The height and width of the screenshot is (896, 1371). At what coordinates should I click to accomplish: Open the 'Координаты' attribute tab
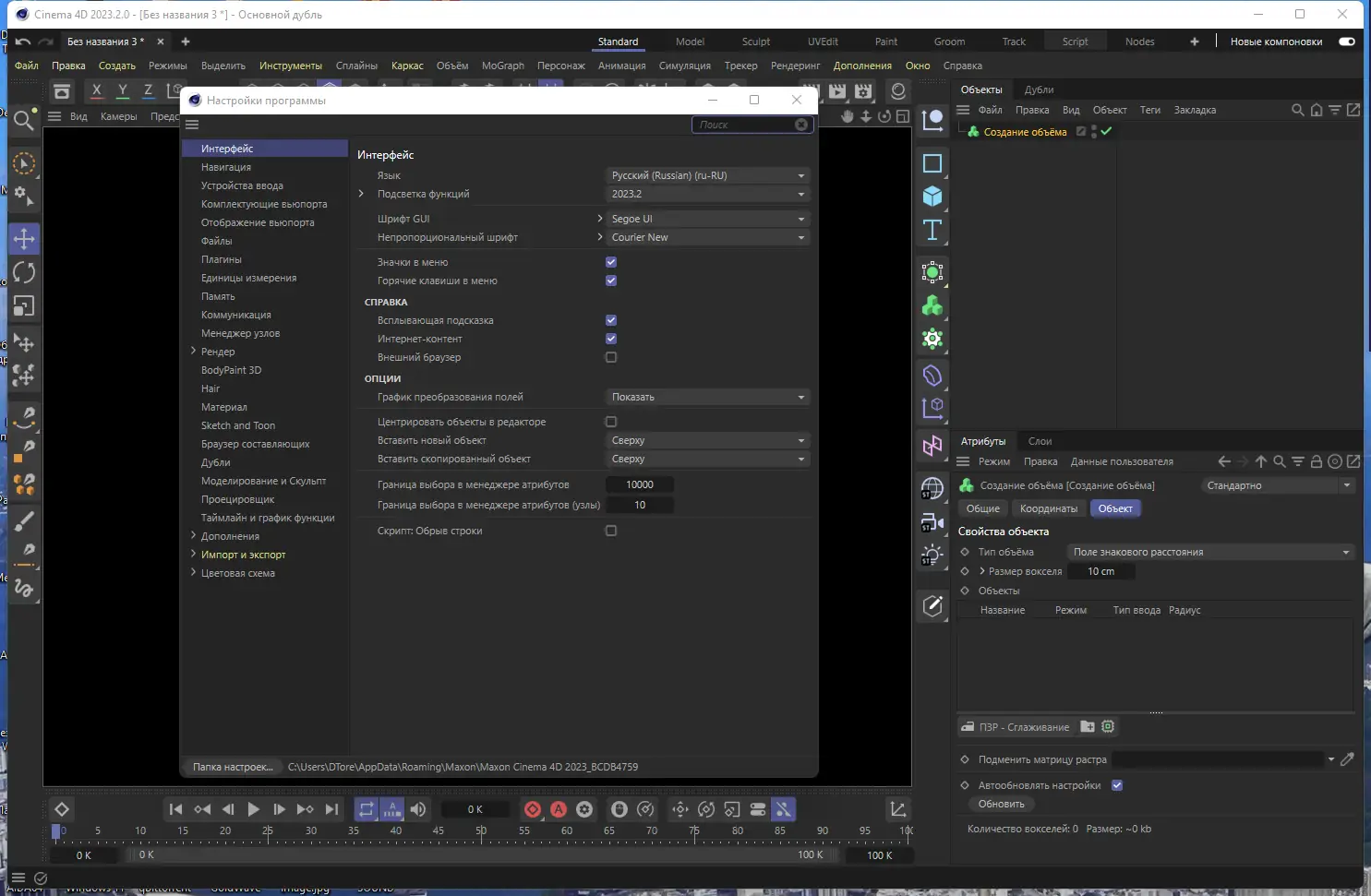point(1048,508)
